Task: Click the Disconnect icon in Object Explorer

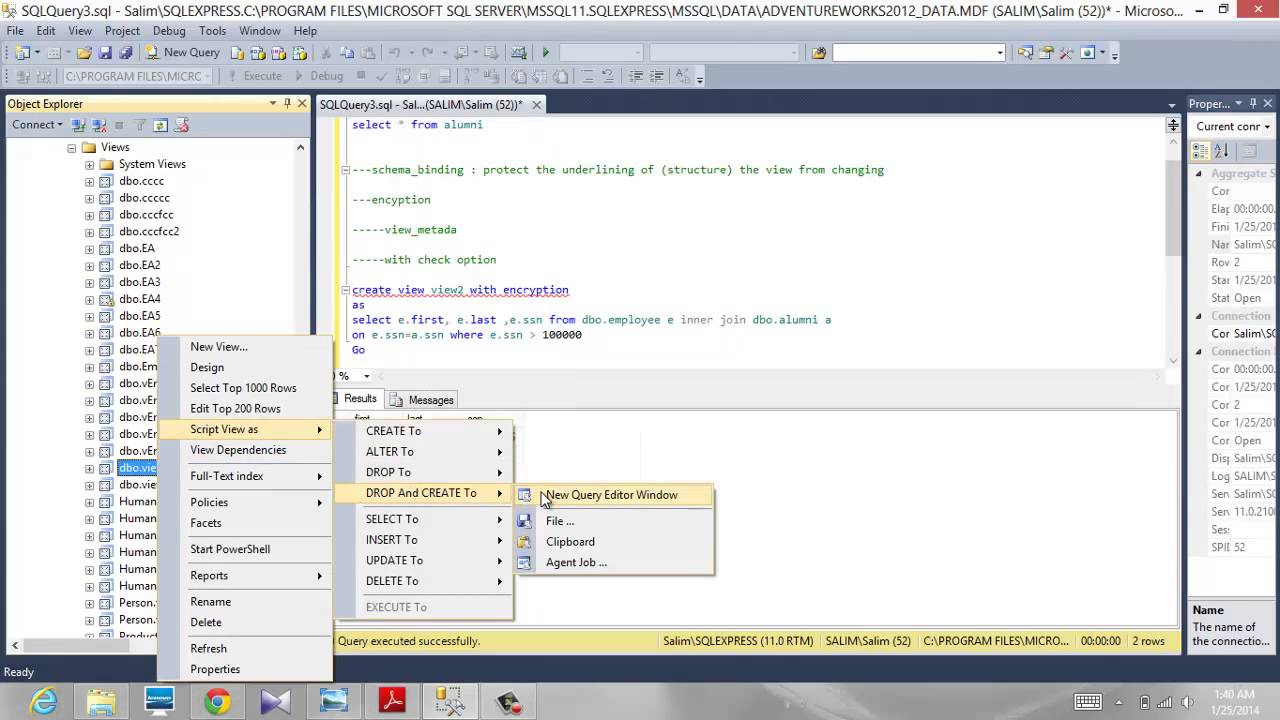Action: 99,125
